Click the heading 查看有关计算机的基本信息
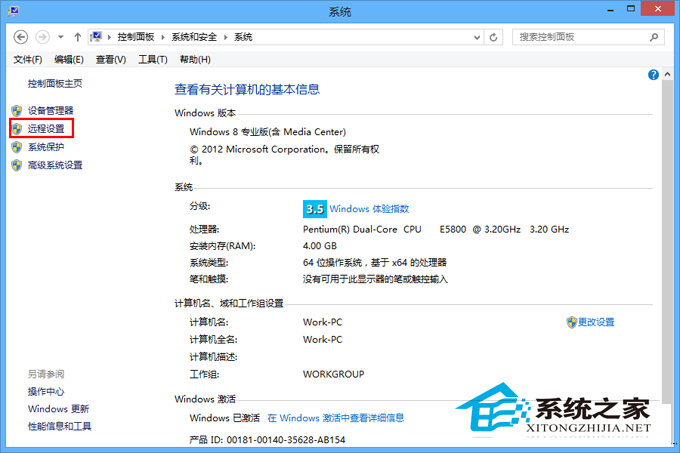The width and height of the screenshot is (680, 453). click(x=247, y=89)
